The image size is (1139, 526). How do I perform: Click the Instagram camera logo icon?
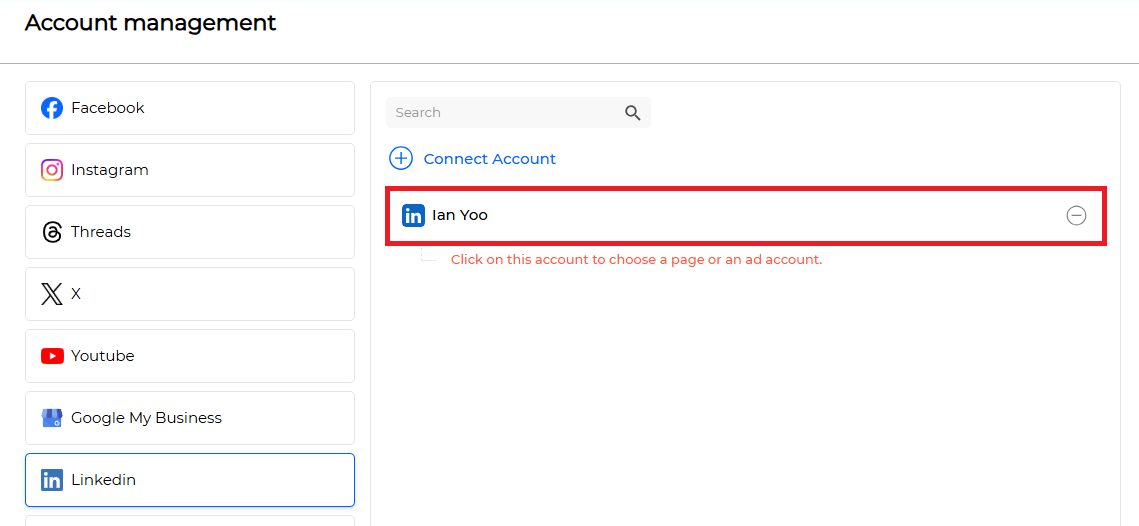[x=52, y=170]
